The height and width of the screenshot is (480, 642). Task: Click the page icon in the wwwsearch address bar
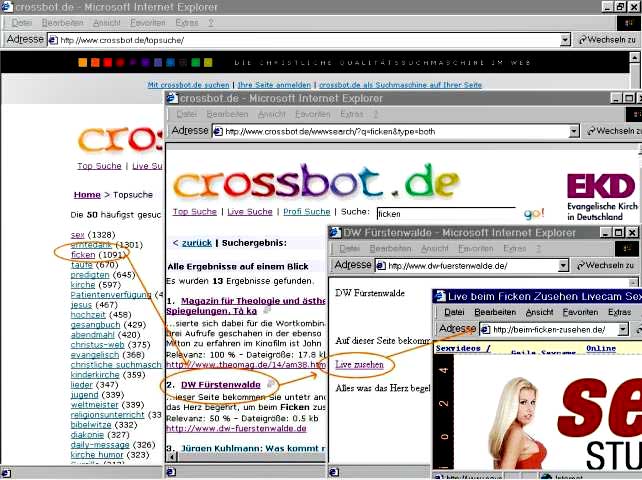(218, 131)
